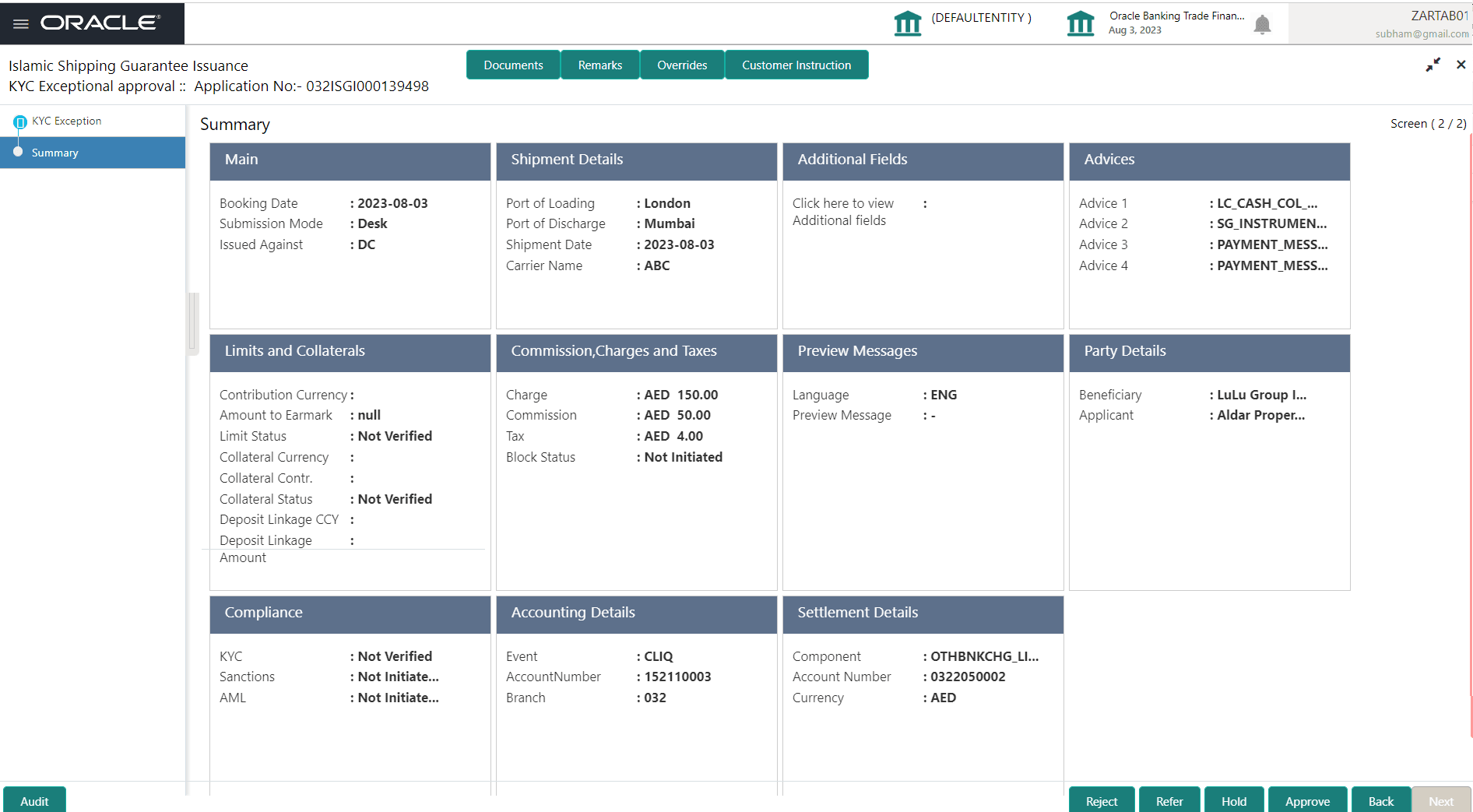Image resolution: width=1473 pixels, height=812 pixels.
Task: Open the Audit details
Action: tap(34, 800)
